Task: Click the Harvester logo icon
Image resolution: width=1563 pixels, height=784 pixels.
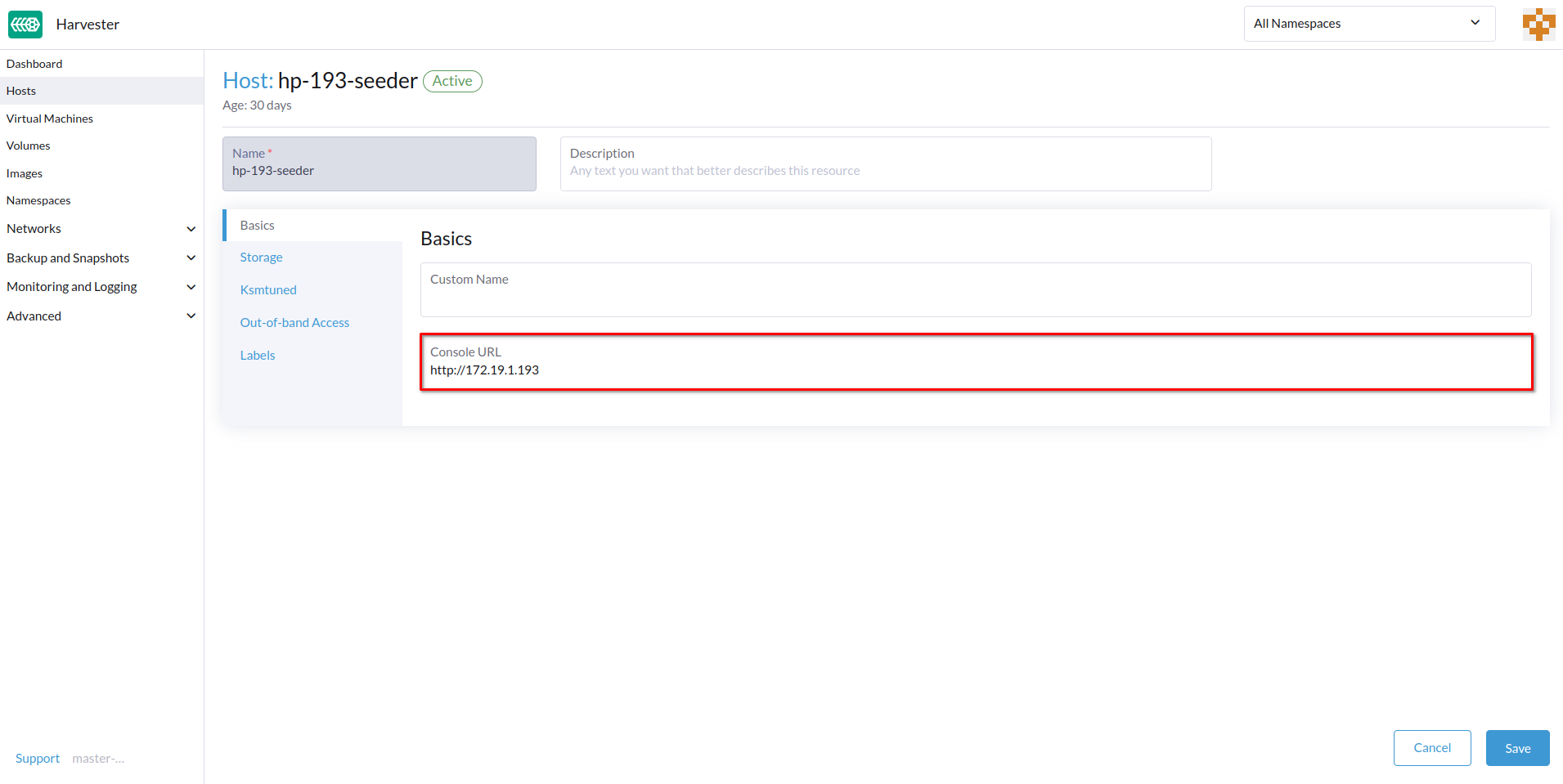Action: [25, 24]
